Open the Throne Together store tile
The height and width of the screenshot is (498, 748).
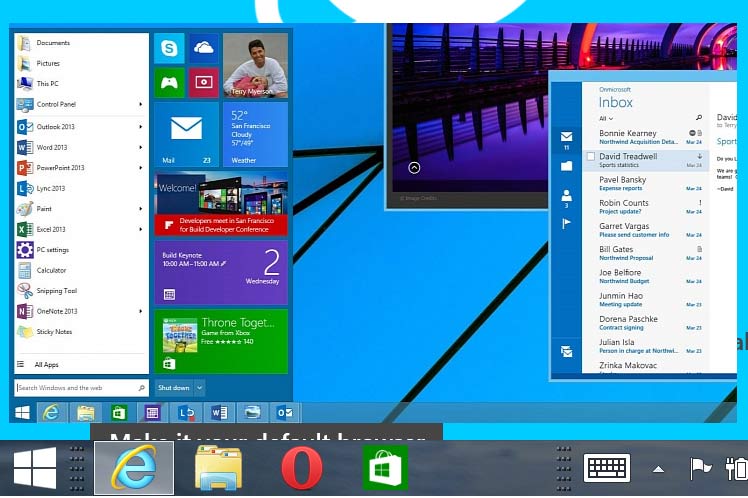221,342
